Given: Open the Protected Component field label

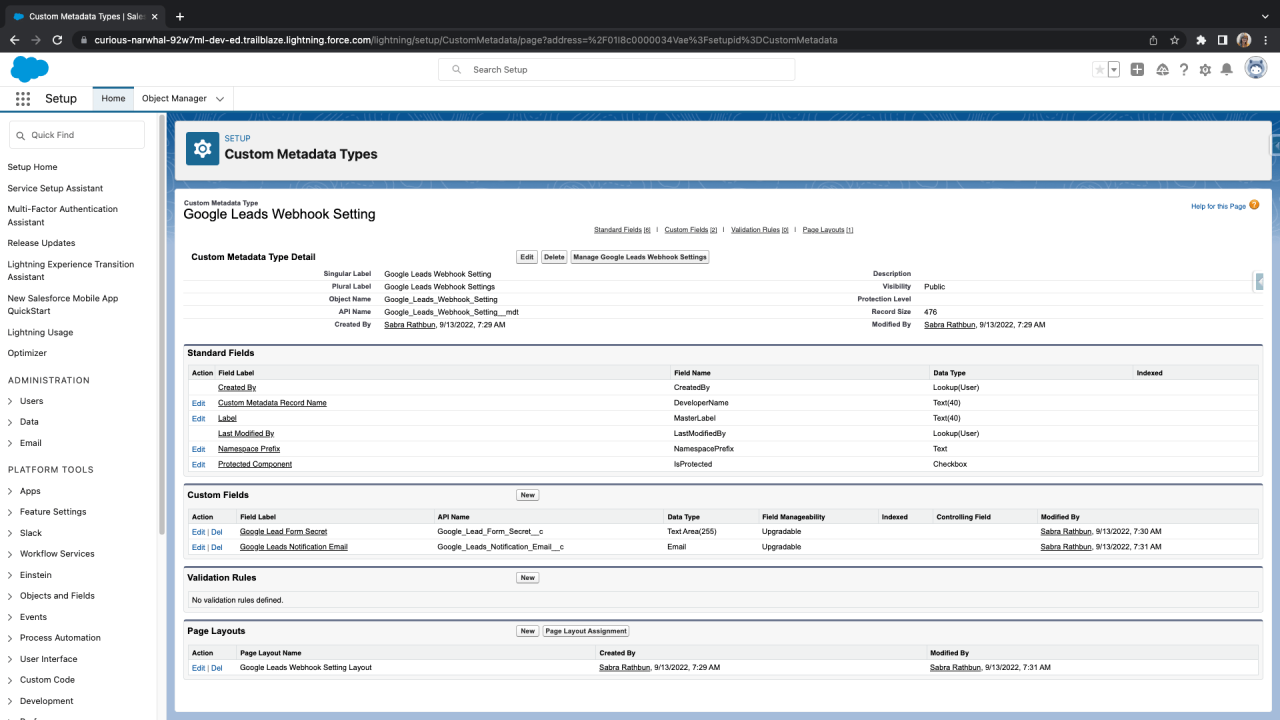Looking at the screenshot, I should click(x=255, y=464).
